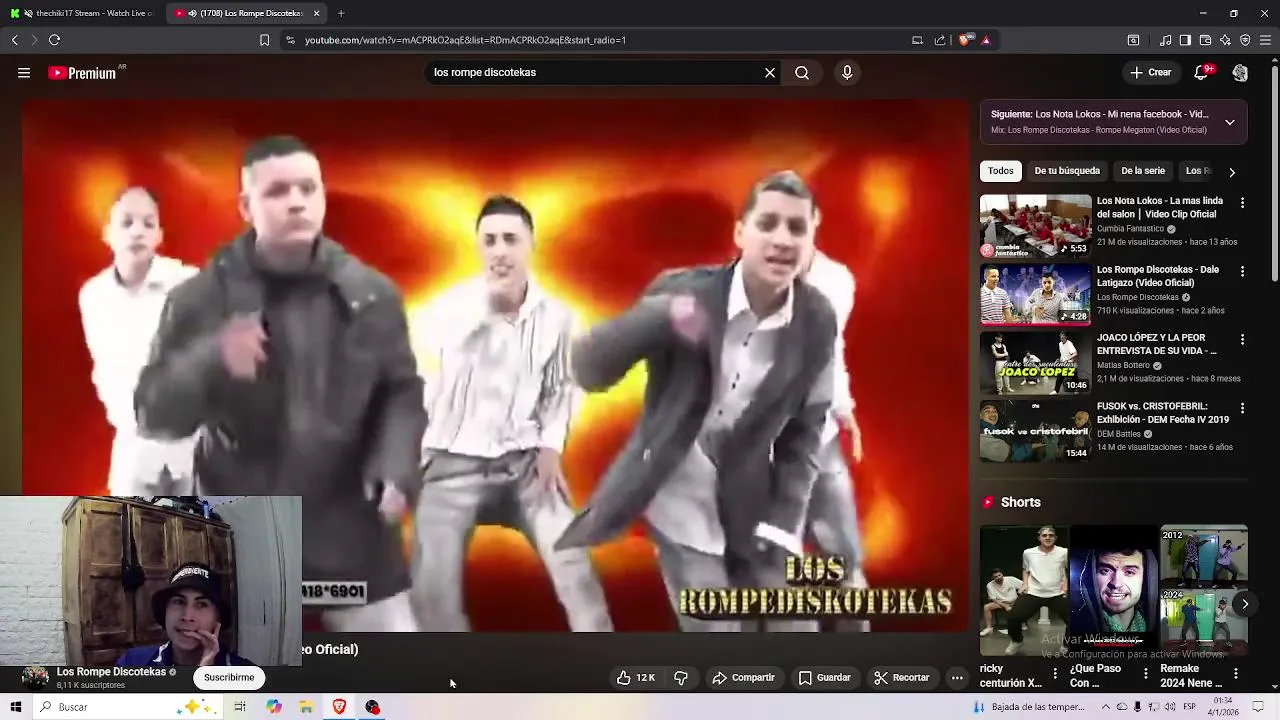Open the ricky centurión short

tap(1024, 590)
